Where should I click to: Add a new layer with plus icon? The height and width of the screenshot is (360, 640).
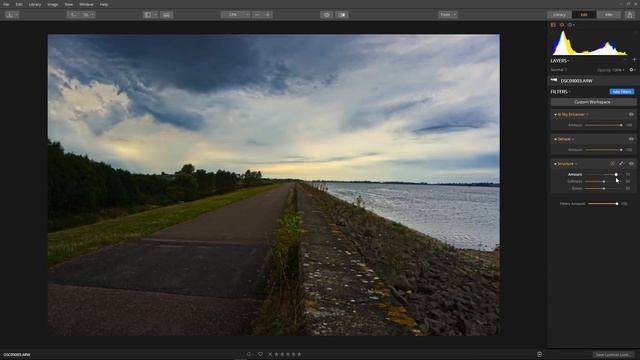pyautogui.click(x=634, y=60)
